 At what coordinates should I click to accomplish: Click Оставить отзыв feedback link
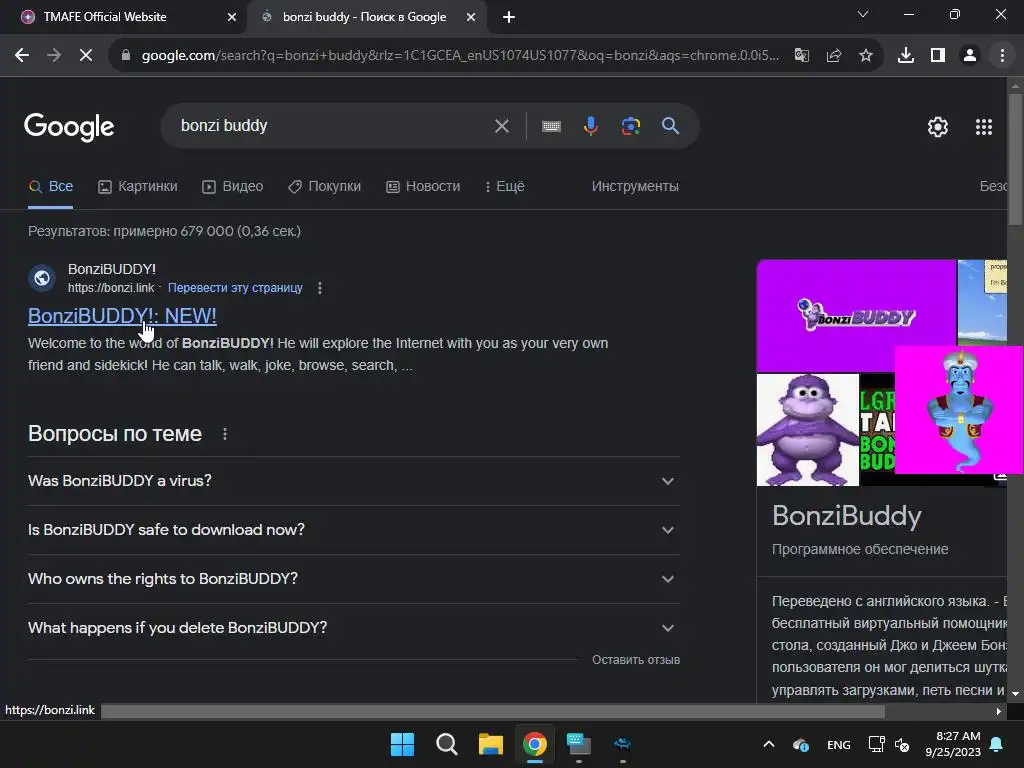(635, 660)
